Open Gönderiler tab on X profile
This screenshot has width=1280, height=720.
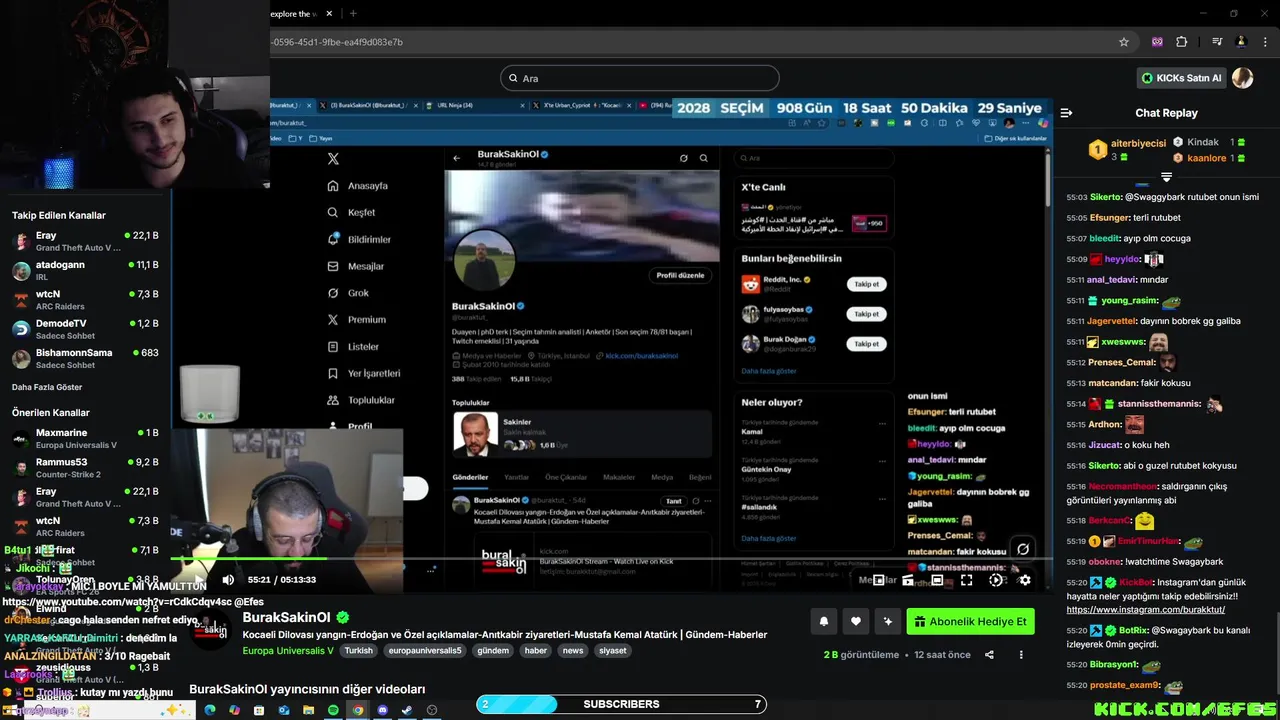(470, 477)
